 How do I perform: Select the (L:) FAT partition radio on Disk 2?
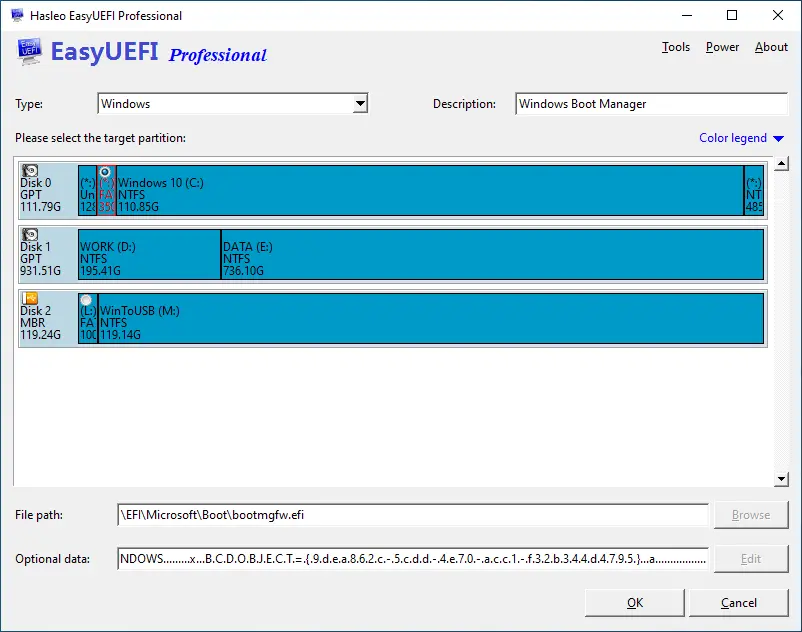[x=87, y=299]
